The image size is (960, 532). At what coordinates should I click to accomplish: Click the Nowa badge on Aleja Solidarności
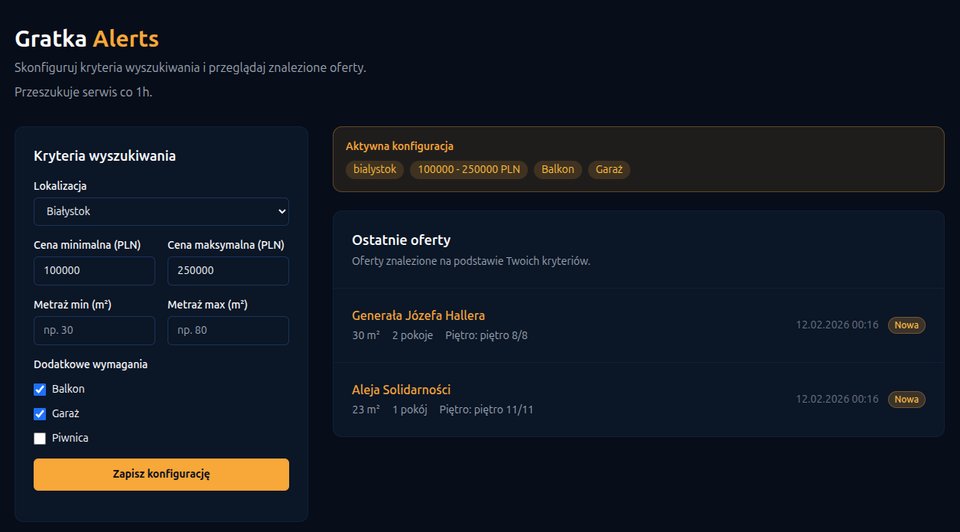click(906, 399)
